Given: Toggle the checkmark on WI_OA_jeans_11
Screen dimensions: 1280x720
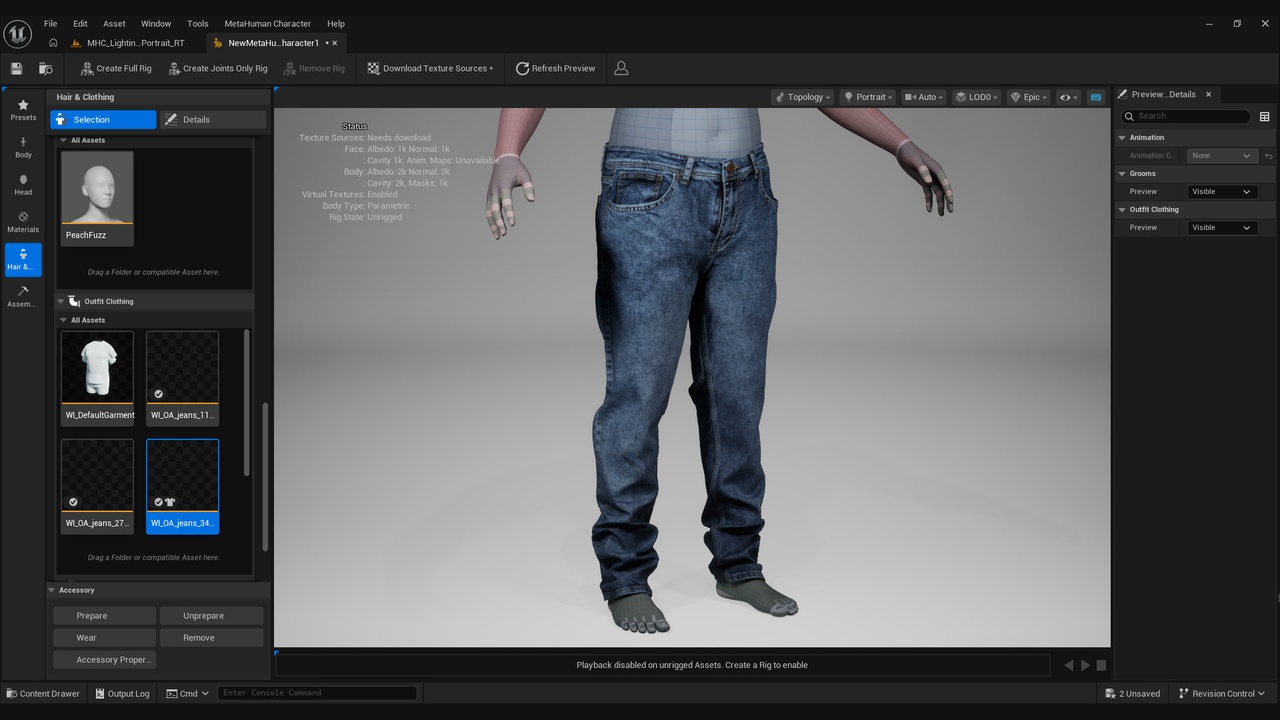Looking at the screenshot, I should pos(158,394).
